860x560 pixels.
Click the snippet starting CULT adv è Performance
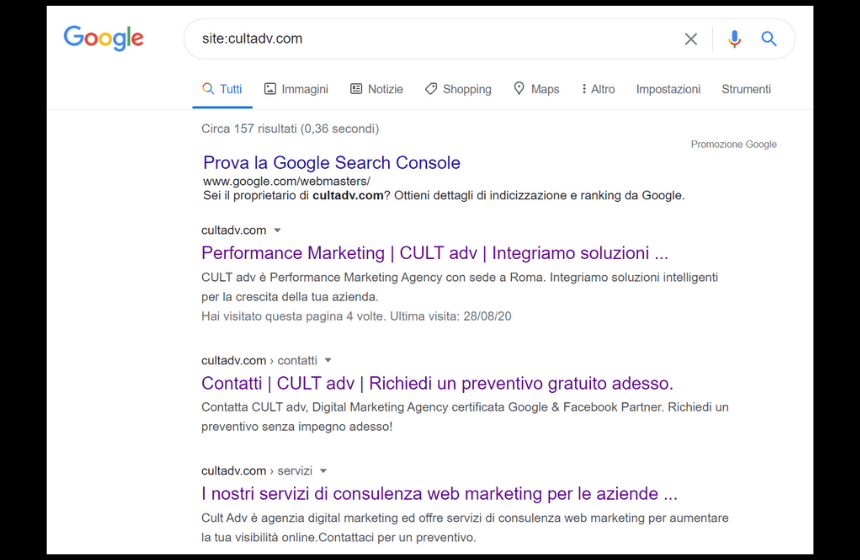[460, 287]
